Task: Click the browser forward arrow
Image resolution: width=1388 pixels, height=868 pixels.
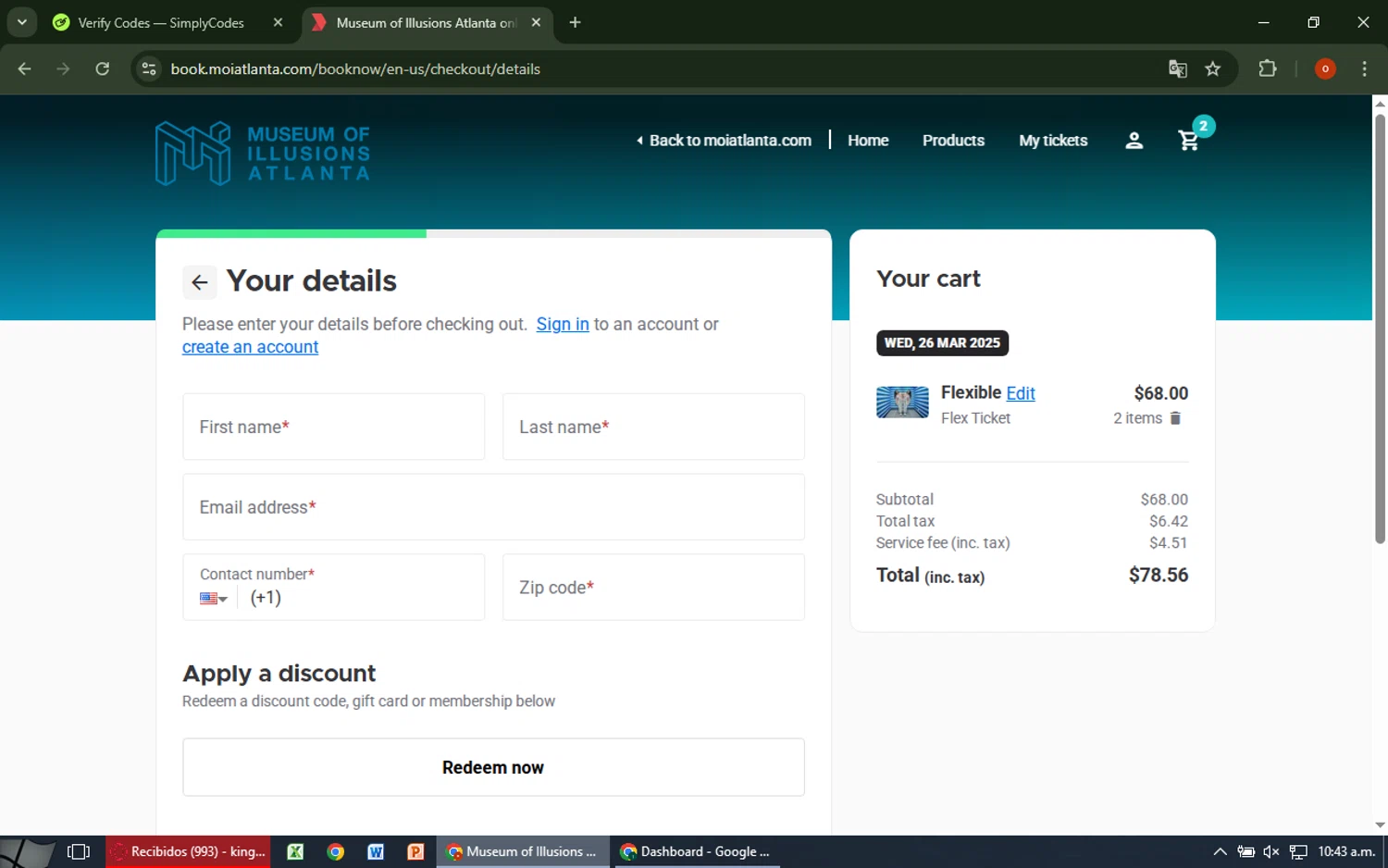Action: pyautogui.click(x=63, y=68)
